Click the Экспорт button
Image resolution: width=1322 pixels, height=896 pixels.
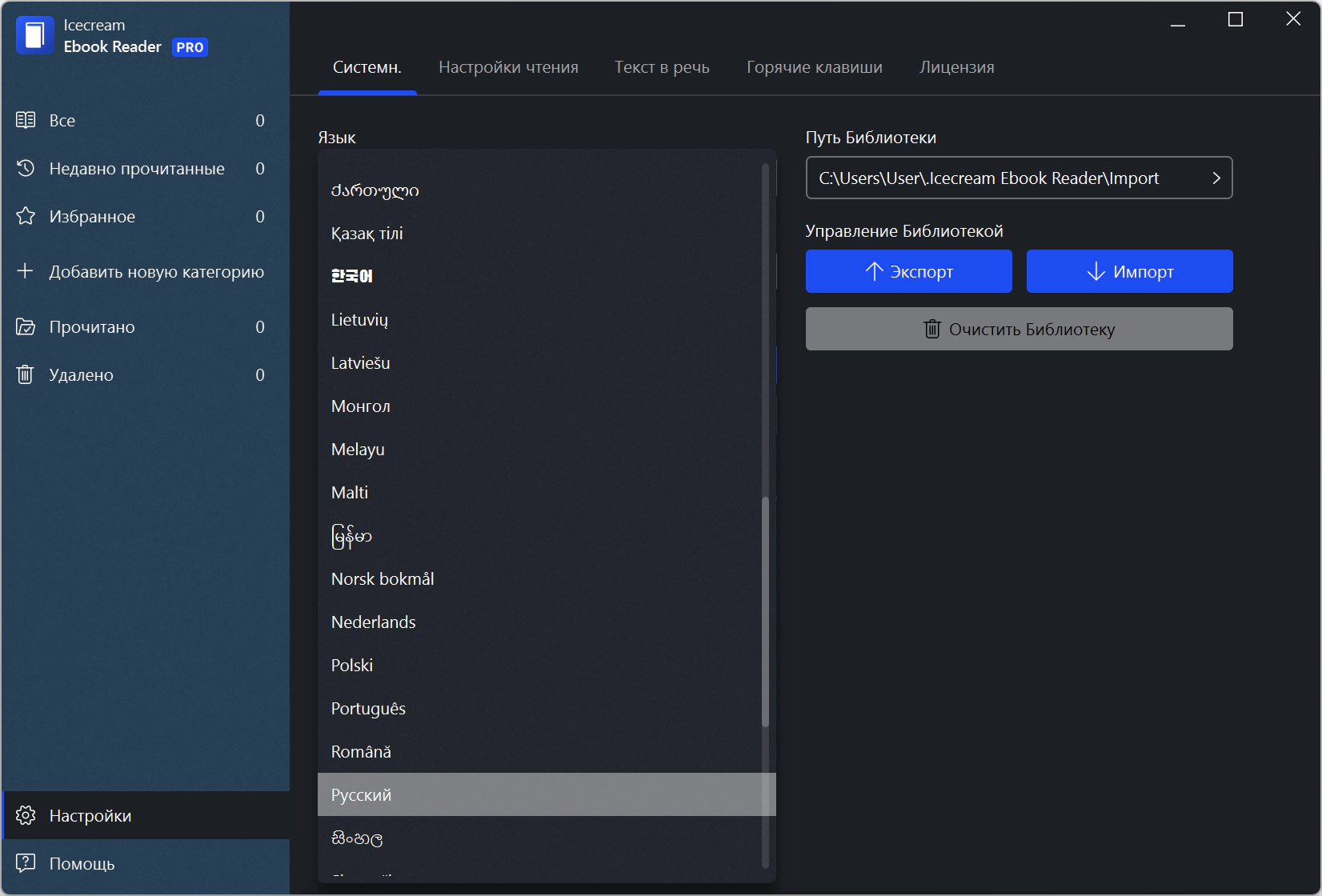click(x=909, y=271)
